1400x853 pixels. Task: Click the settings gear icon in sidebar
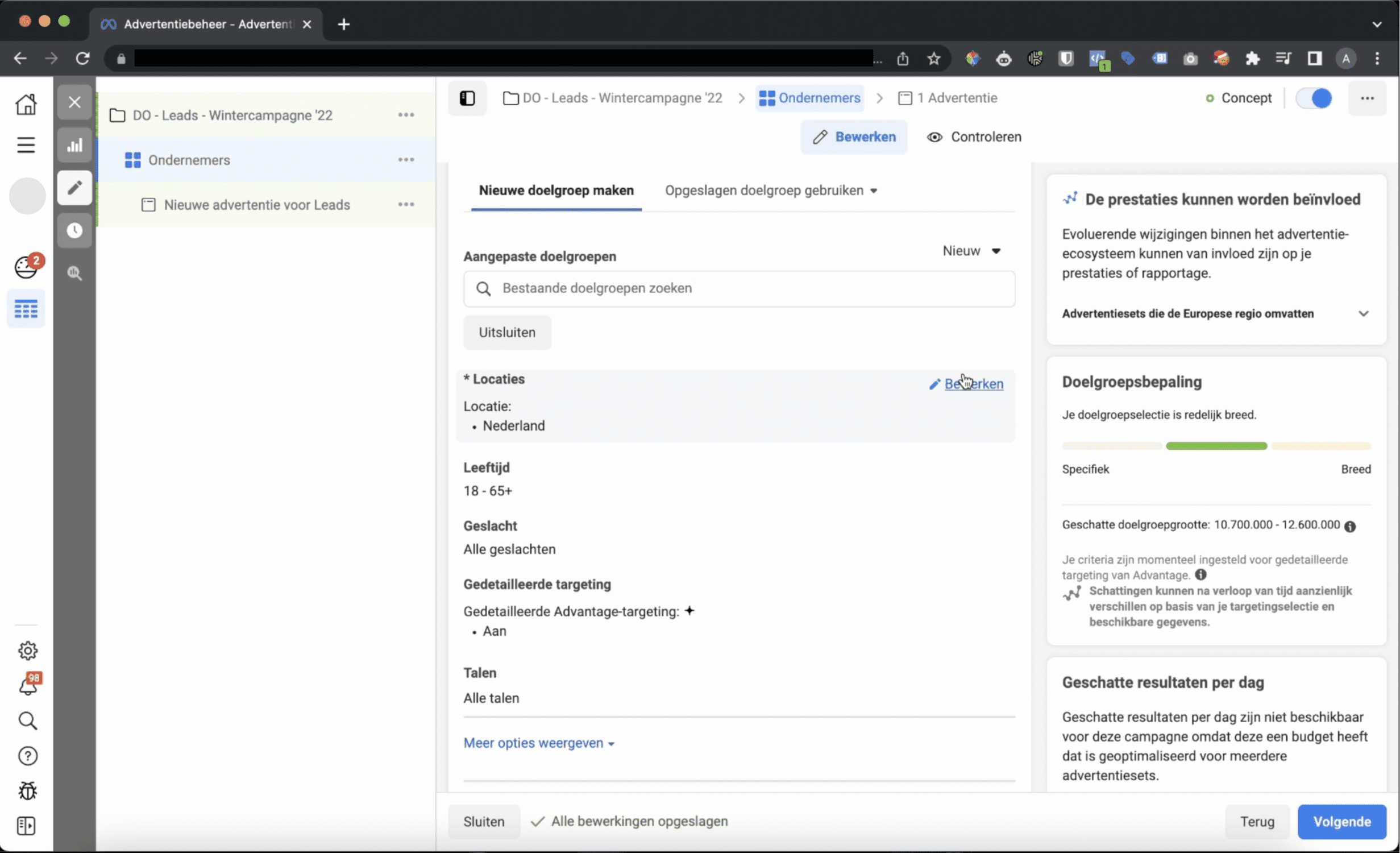pos(27,650)
